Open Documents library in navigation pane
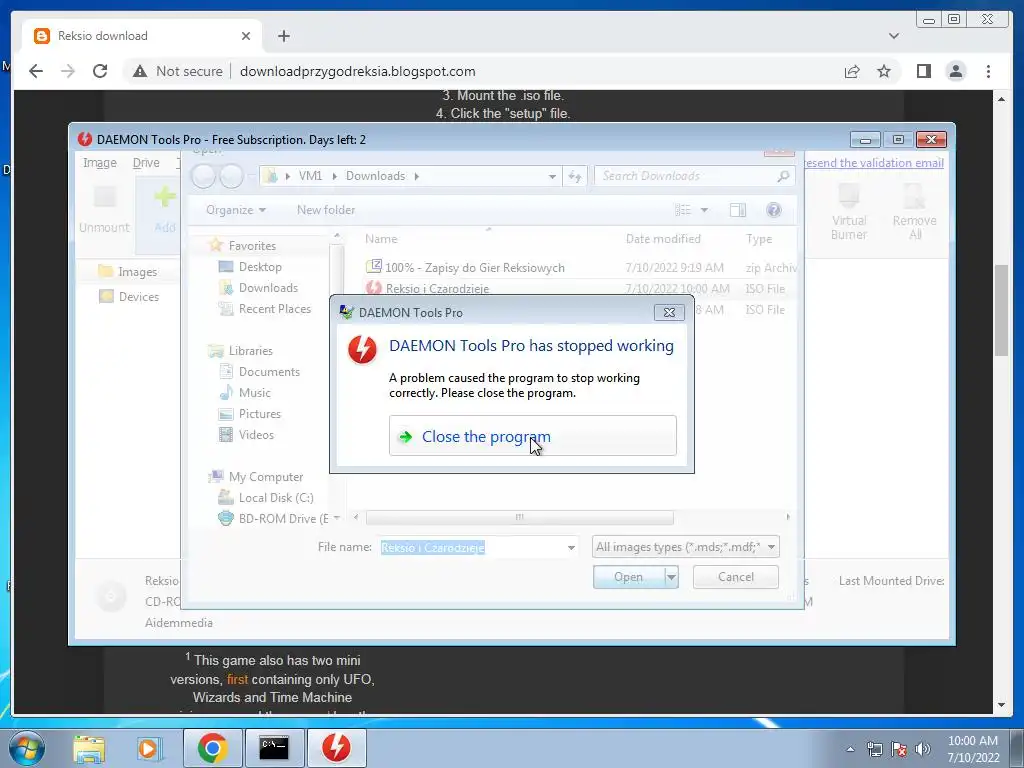 tap(269, 372)
